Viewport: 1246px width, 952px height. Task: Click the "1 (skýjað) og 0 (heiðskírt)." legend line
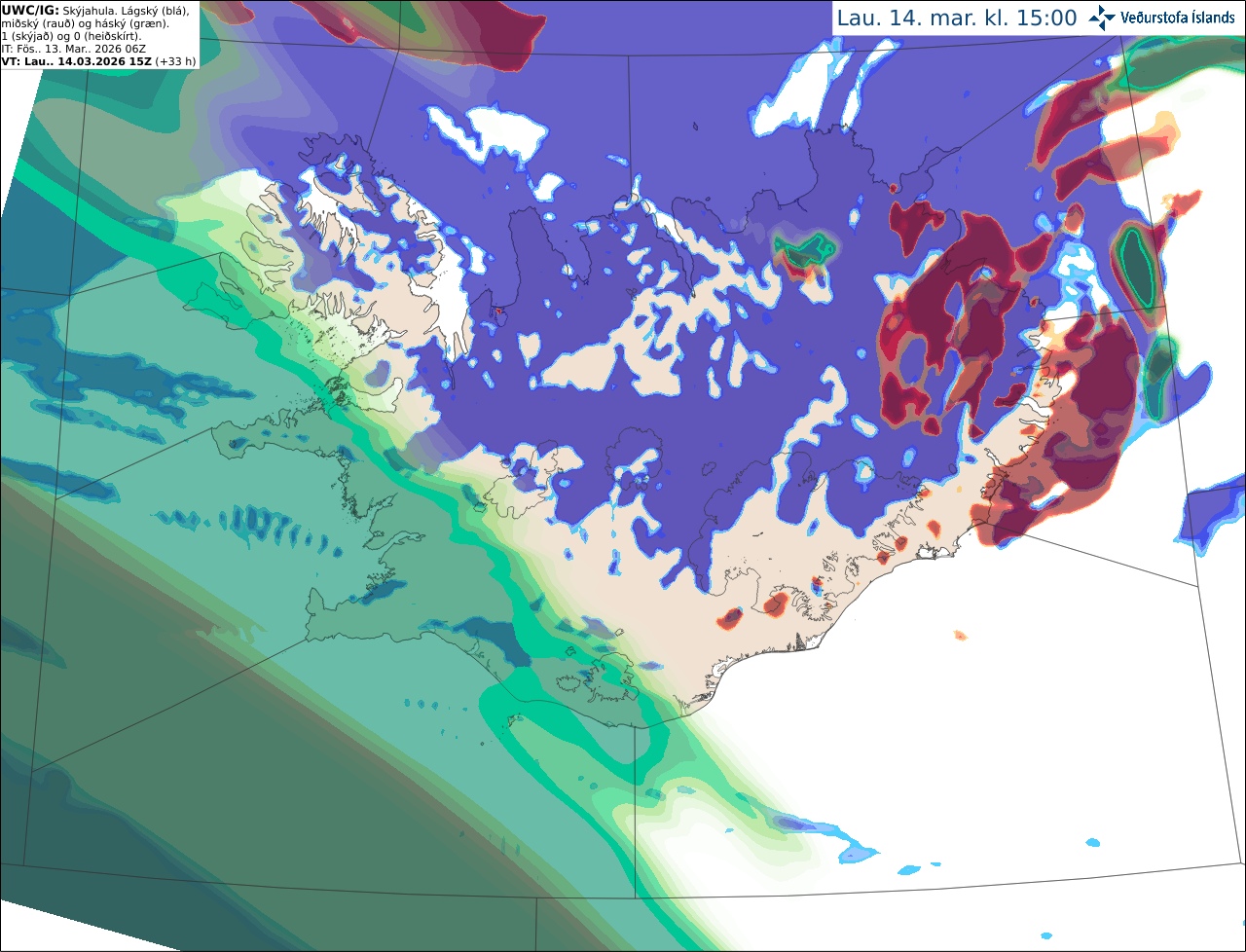(71, 35)
